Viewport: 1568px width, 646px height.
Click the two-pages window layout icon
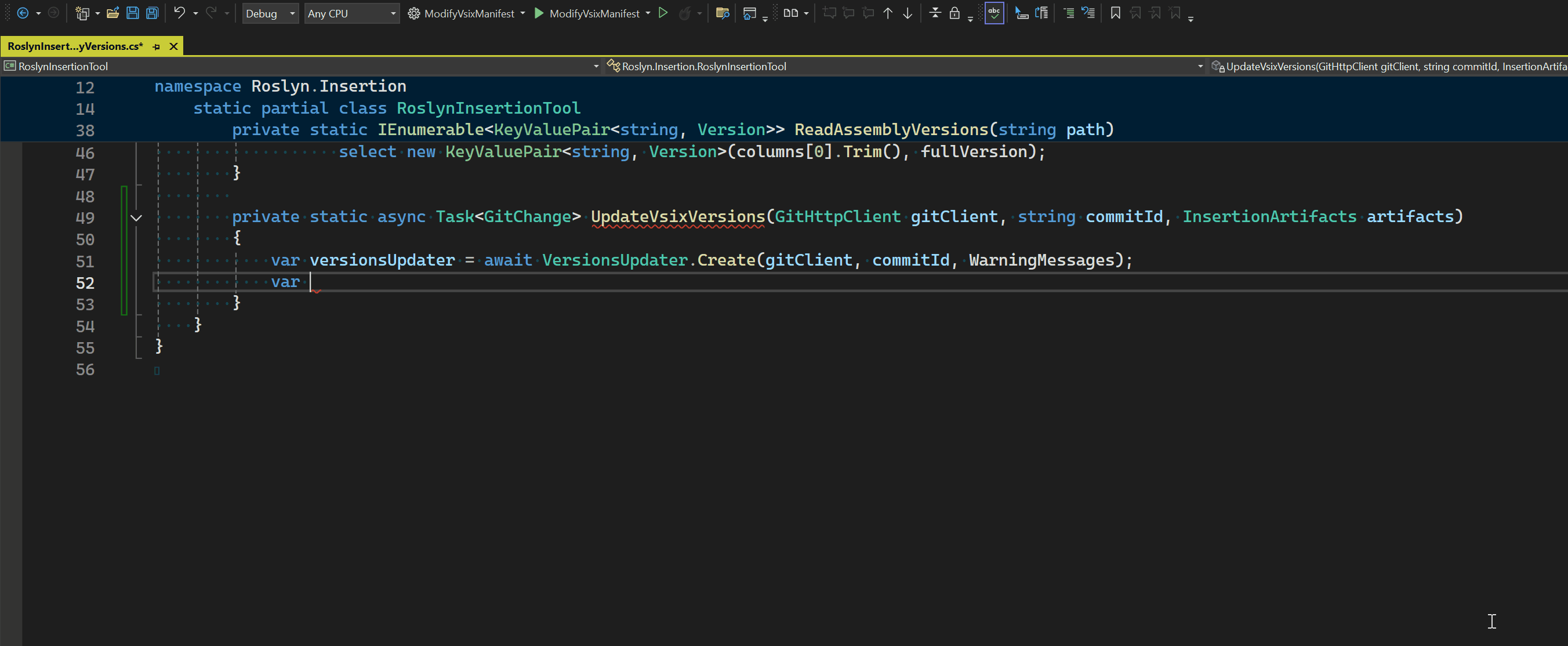pyautogui.click(x=791, y=13)
